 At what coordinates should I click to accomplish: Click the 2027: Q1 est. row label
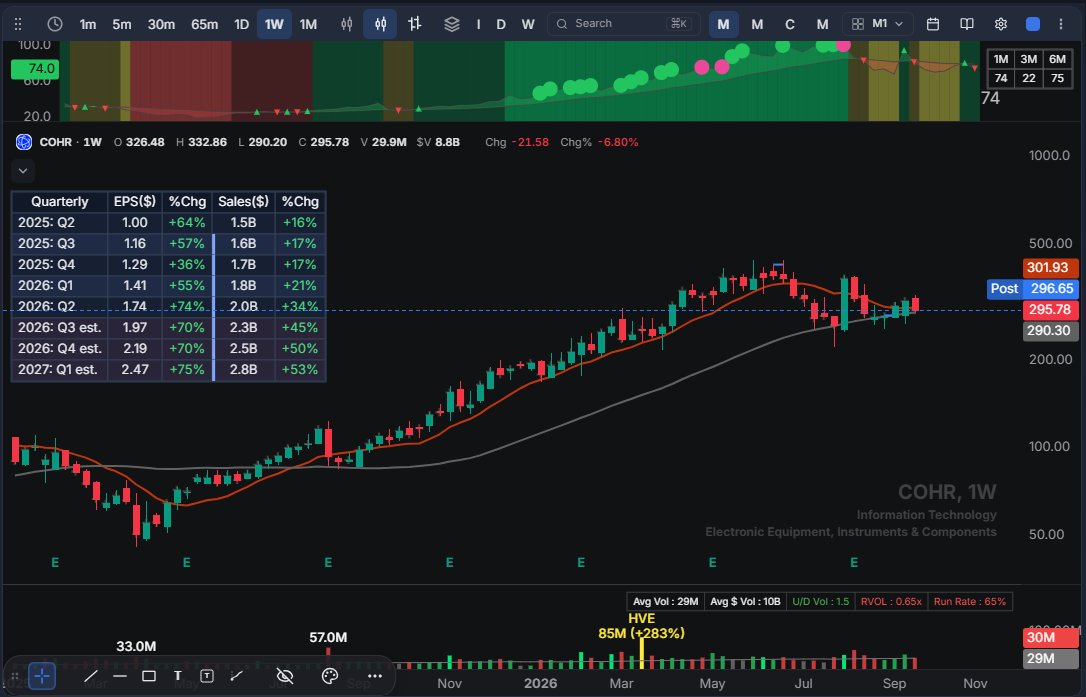(x=60, y=369)
